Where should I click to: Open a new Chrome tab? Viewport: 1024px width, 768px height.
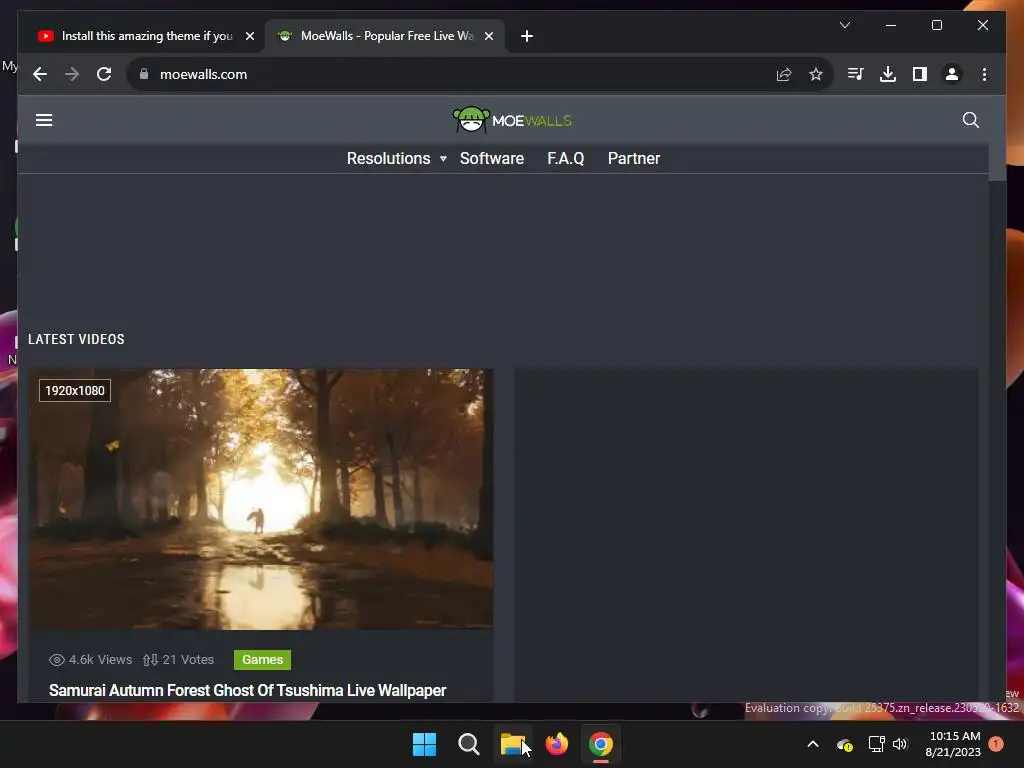527,36
